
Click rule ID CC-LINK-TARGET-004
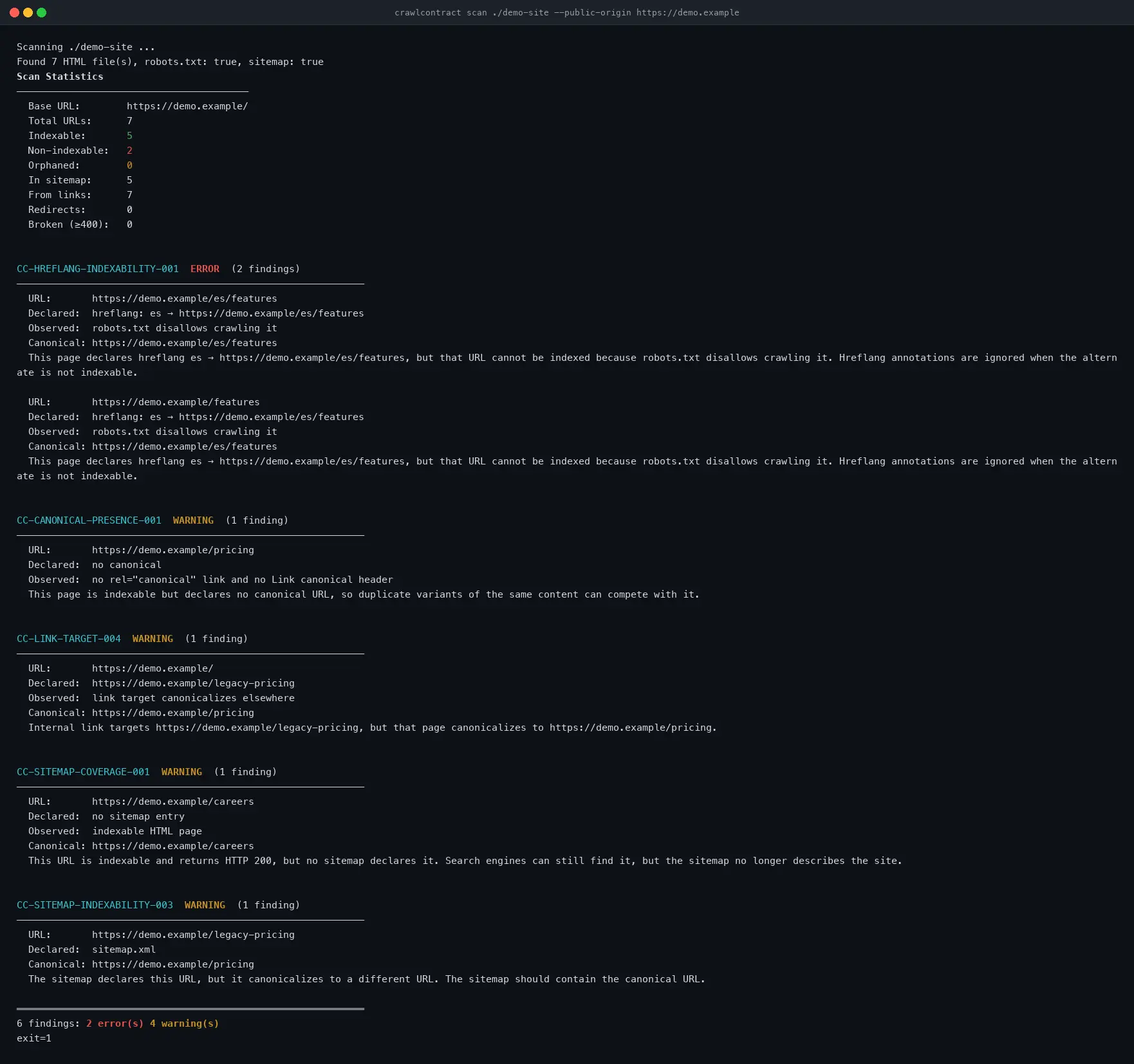coord(69,639)
